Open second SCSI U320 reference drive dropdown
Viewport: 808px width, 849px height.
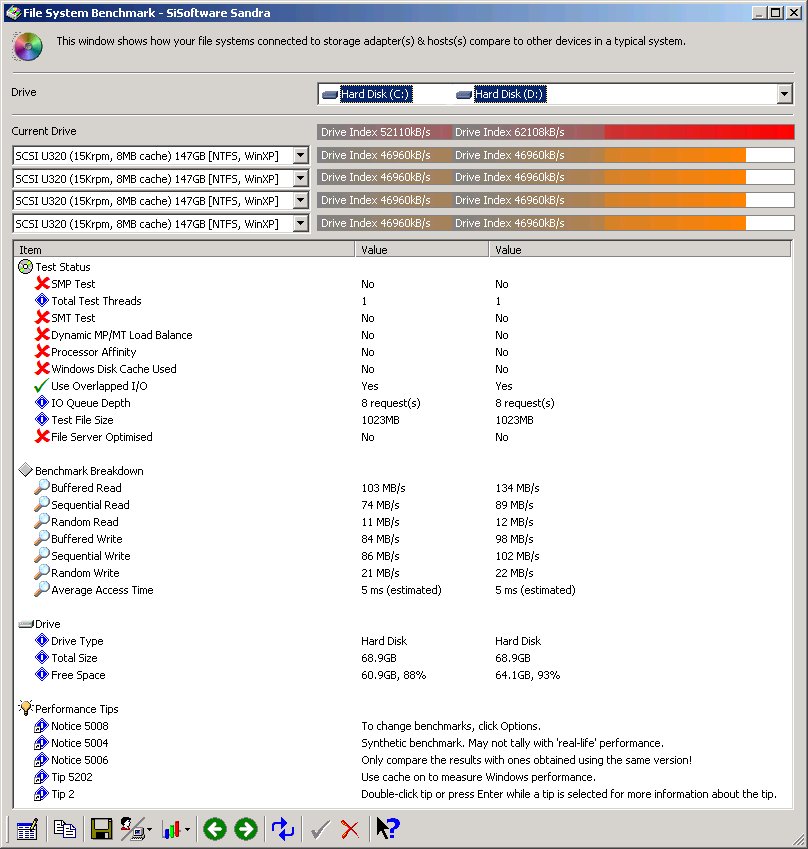(301, 178)
